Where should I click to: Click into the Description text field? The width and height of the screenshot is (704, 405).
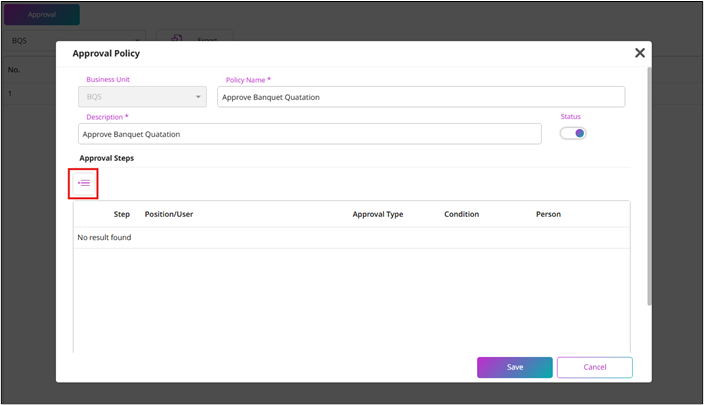click(x=310, y=134)
